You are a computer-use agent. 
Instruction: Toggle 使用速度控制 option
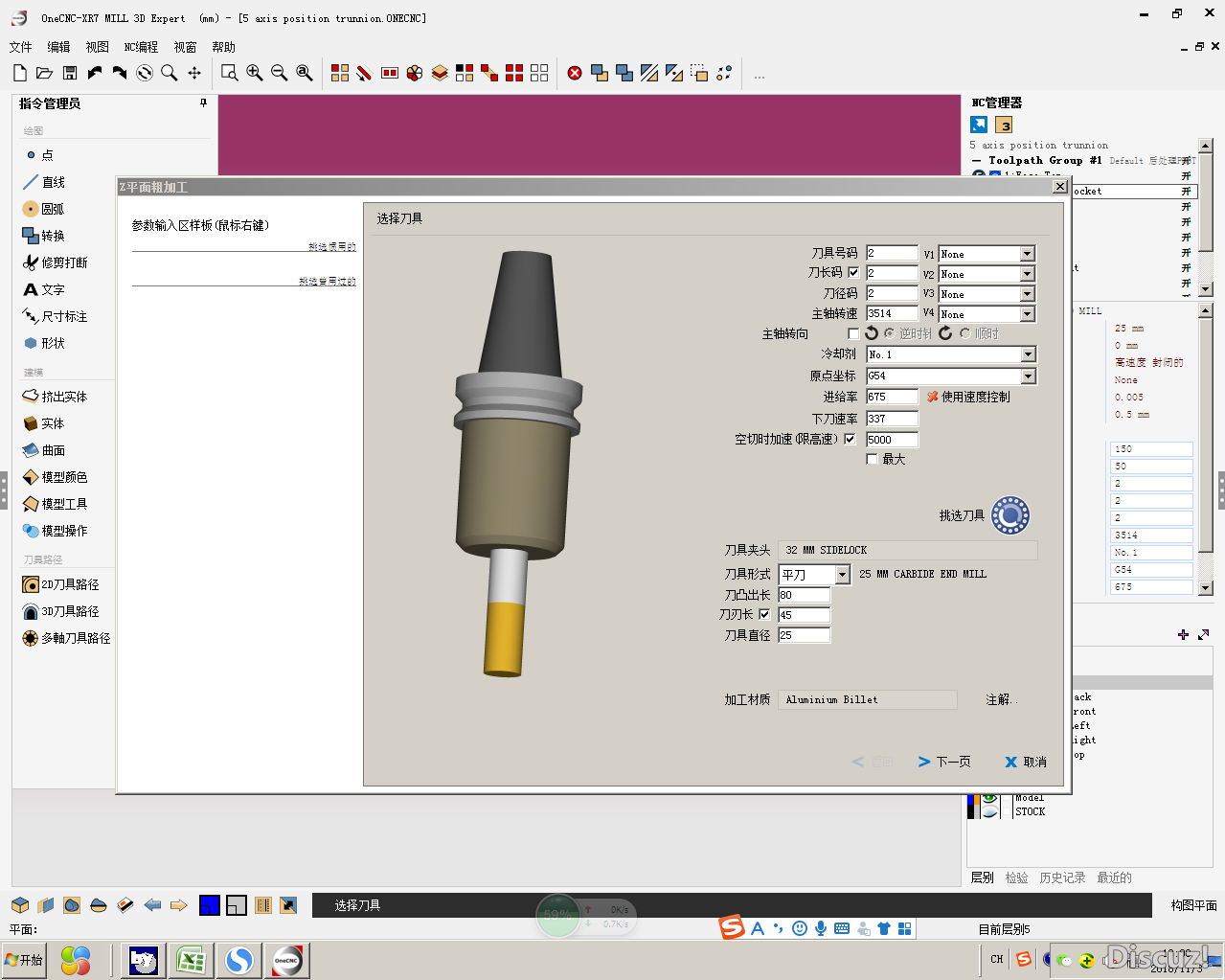pyautogui.click(x=968, y=397)
